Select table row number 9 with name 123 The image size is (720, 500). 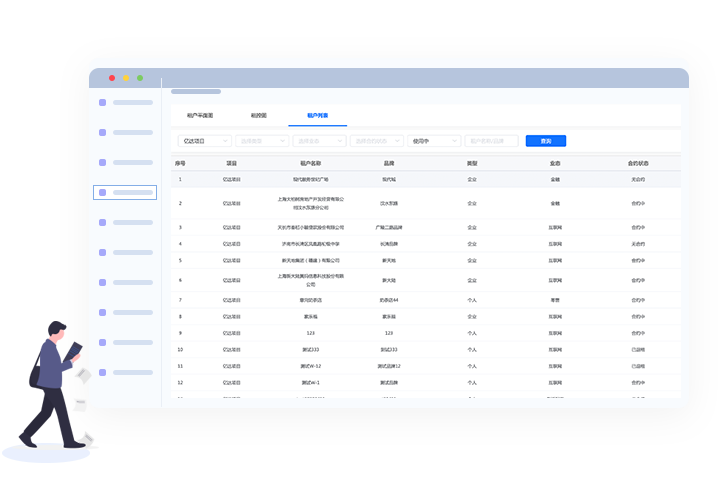pos(426,333)
